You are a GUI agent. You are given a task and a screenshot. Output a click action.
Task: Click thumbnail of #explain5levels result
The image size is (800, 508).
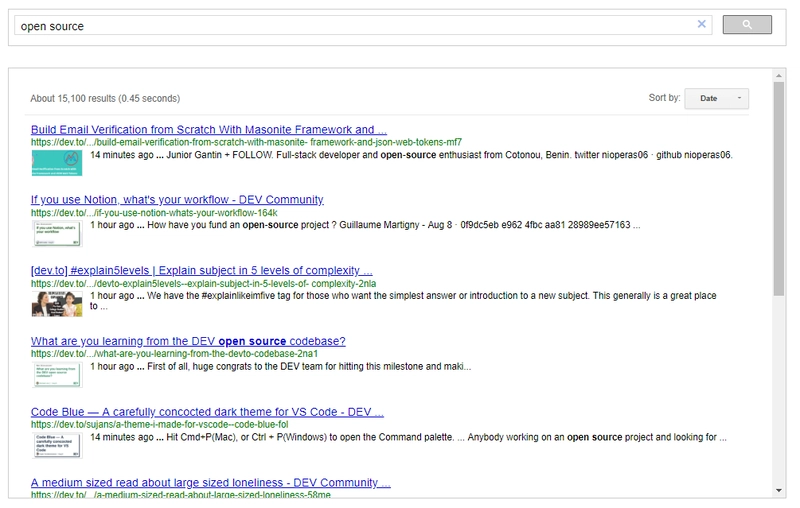tap(56, 303)
